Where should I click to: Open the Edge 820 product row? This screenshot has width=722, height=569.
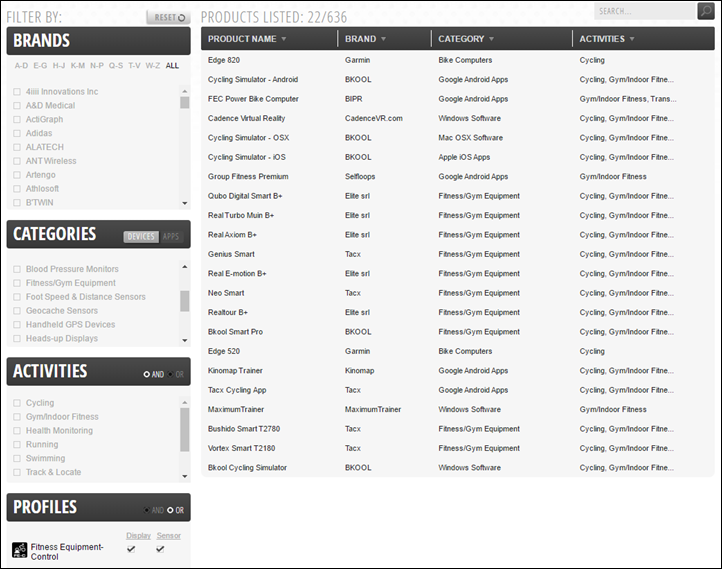[x=224, y=60]
